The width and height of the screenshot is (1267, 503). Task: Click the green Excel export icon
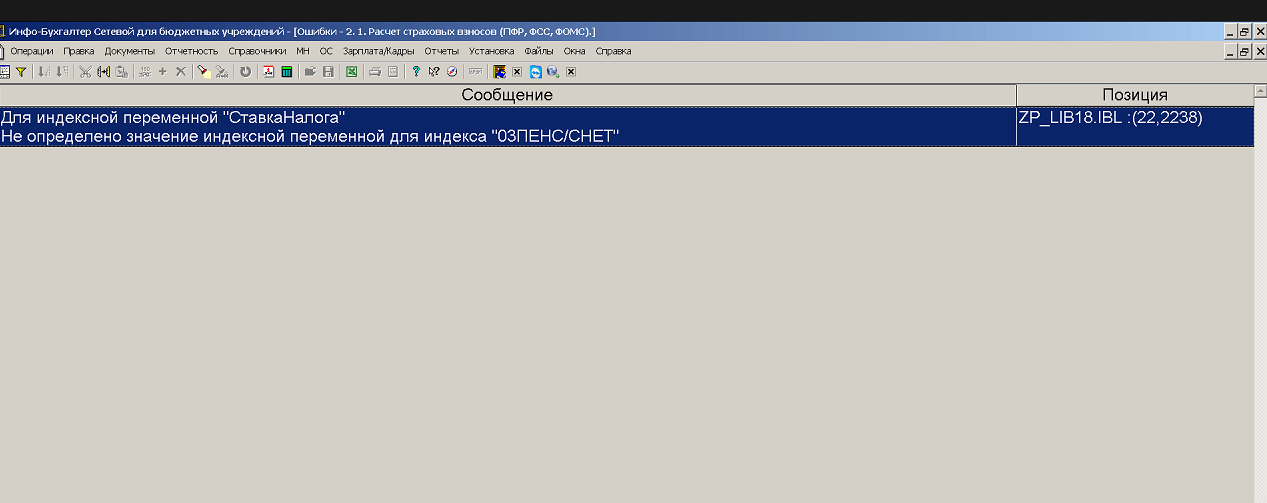coord(351,72)
